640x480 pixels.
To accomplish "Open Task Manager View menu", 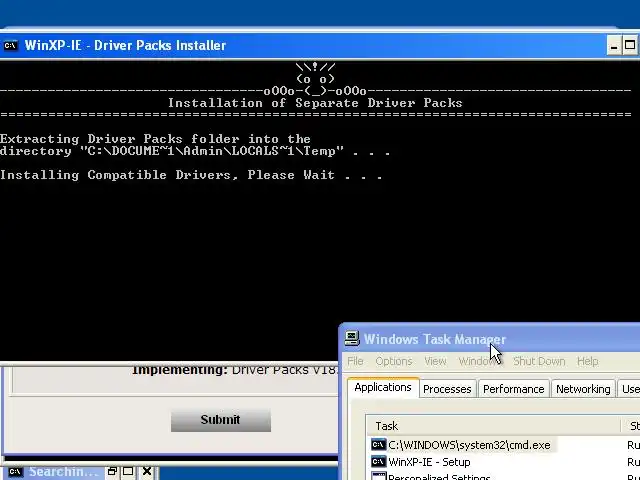I will point(435,361).
